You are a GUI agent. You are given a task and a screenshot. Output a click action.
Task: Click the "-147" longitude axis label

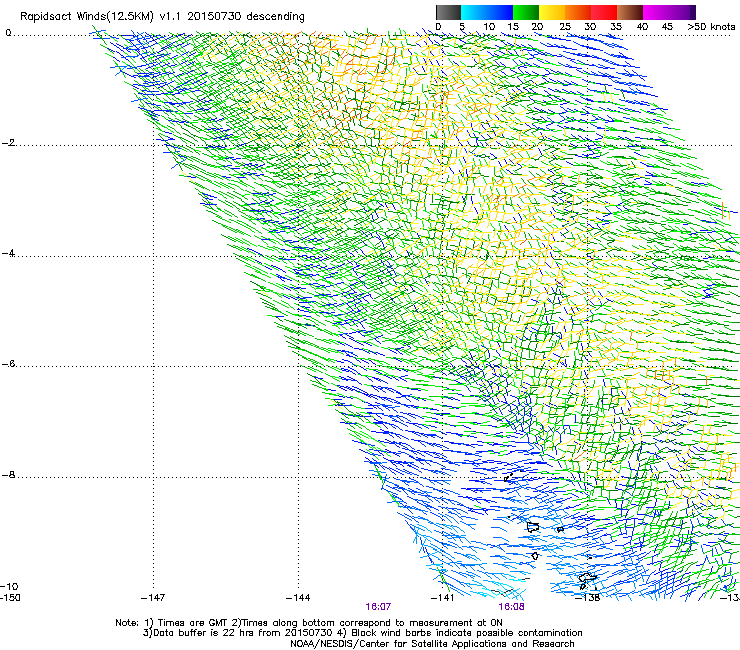click(153, 598)
